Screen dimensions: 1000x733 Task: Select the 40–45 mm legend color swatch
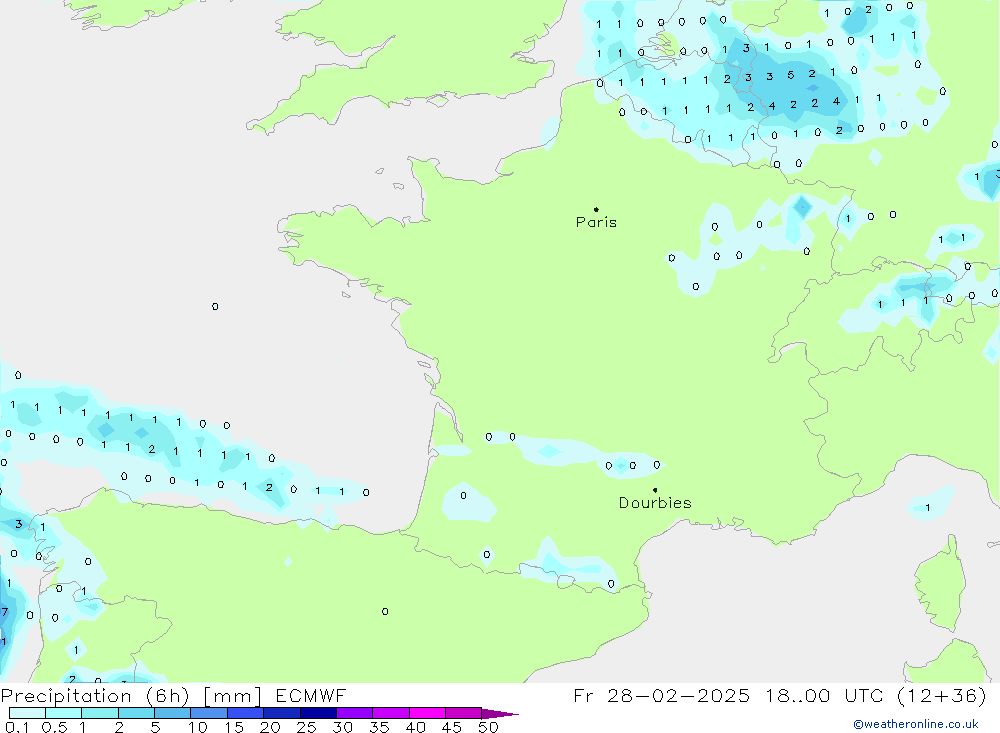click(x=427, y=713)
